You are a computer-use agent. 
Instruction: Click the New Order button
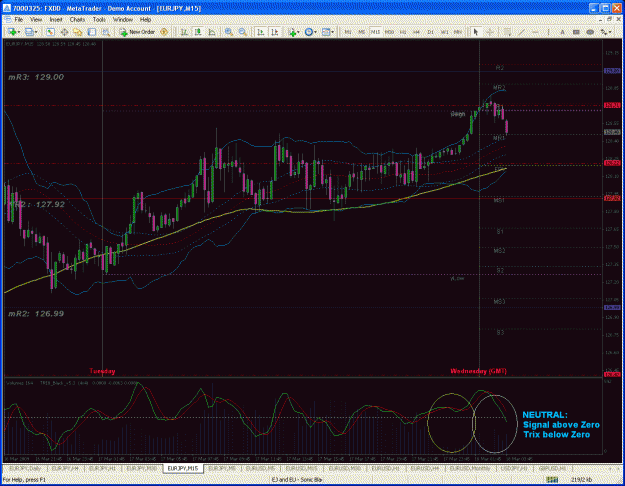[137, 32]
